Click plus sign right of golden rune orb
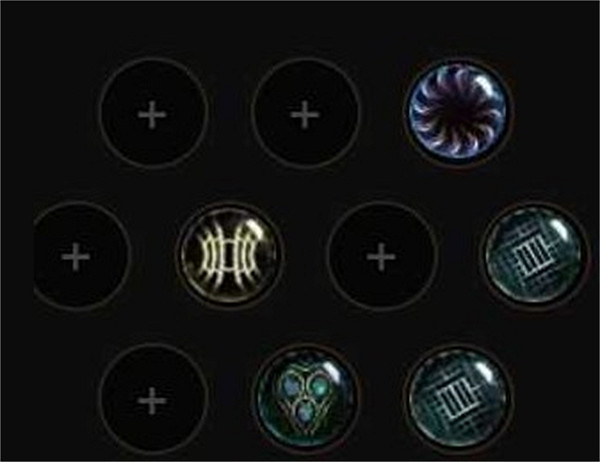The image size is (600, 462). [381, 257]
